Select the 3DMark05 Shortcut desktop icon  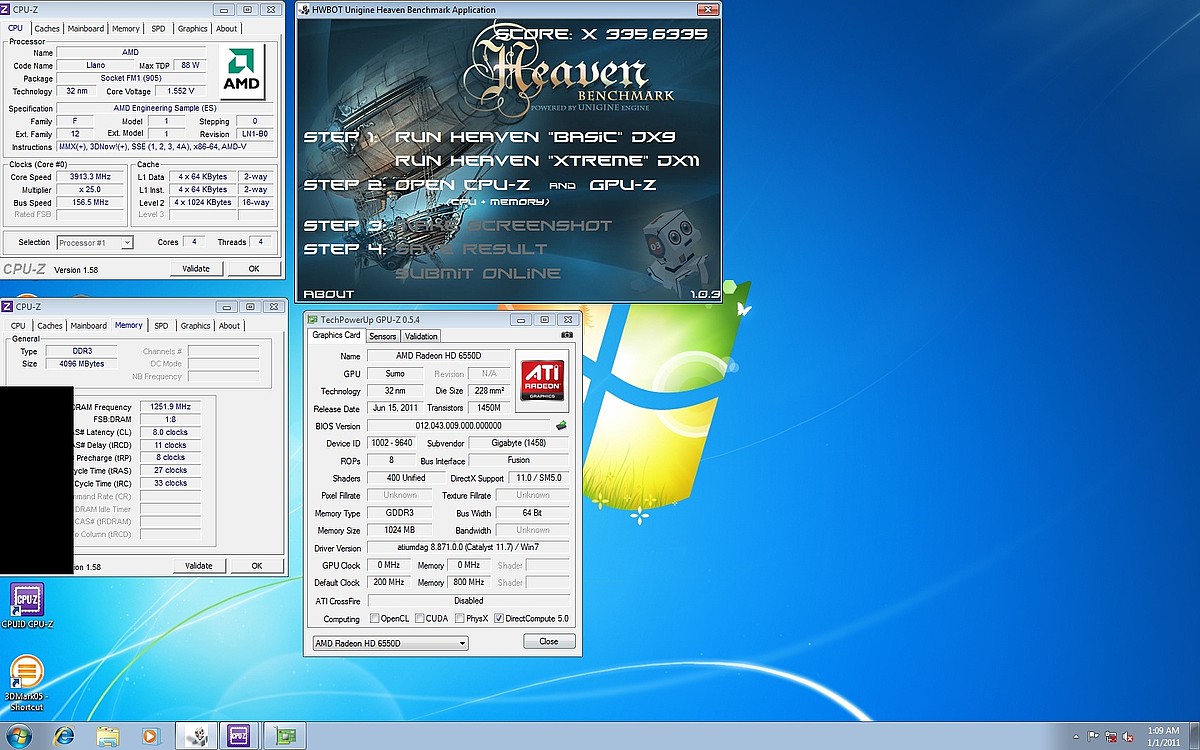25,683
